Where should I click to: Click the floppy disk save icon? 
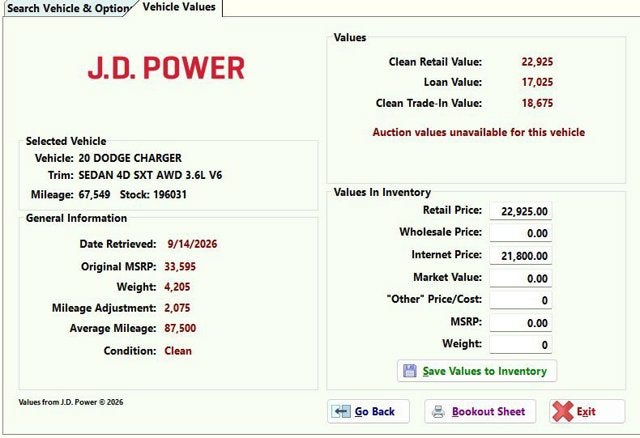tap(410, 371)
